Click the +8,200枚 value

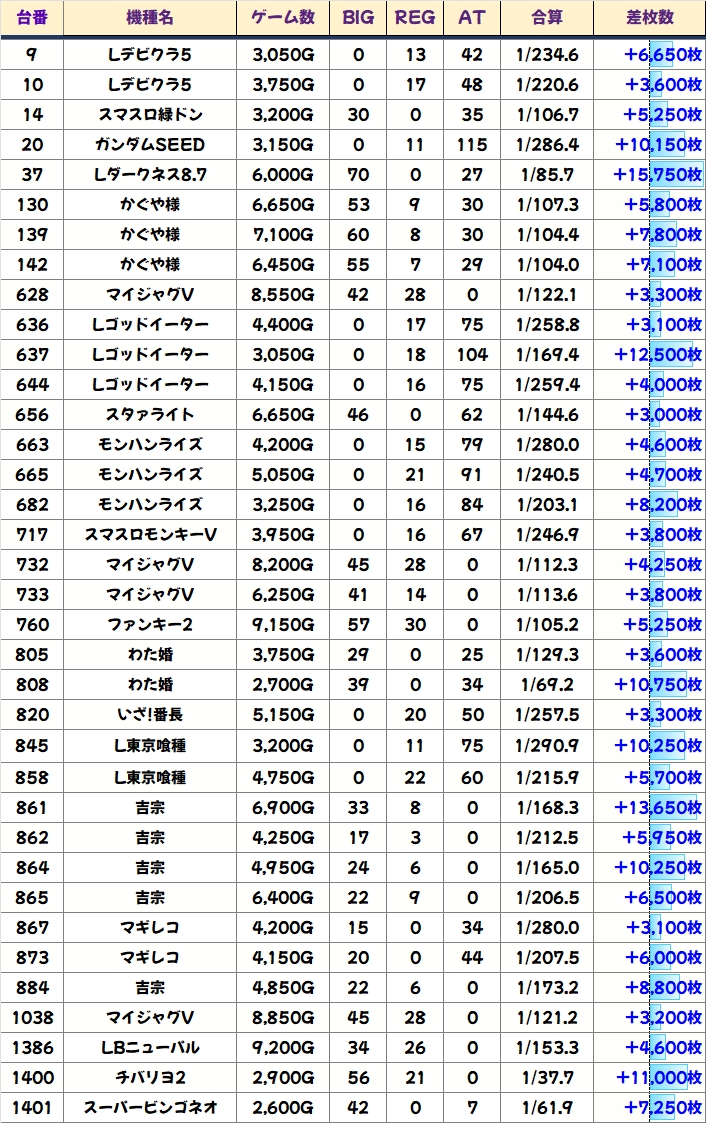[663, 505]
